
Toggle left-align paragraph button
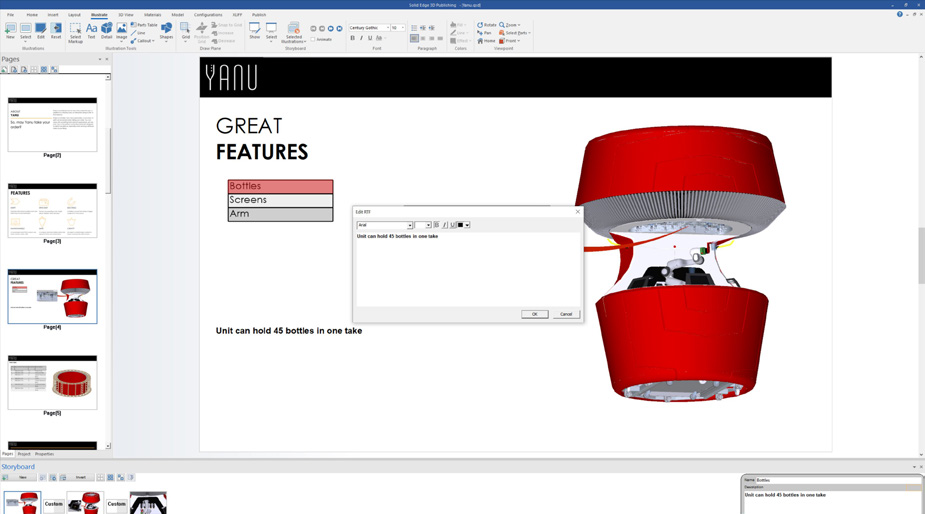click(414, 38)
